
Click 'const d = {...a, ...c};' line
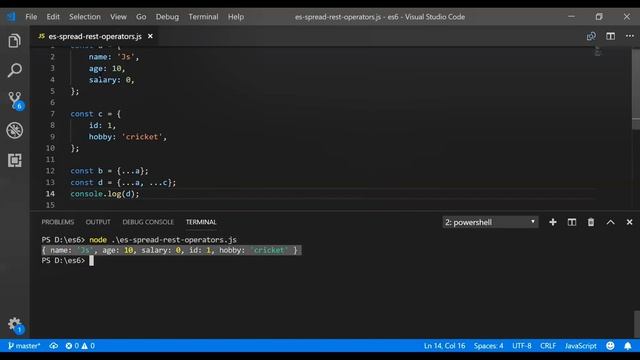123,182
